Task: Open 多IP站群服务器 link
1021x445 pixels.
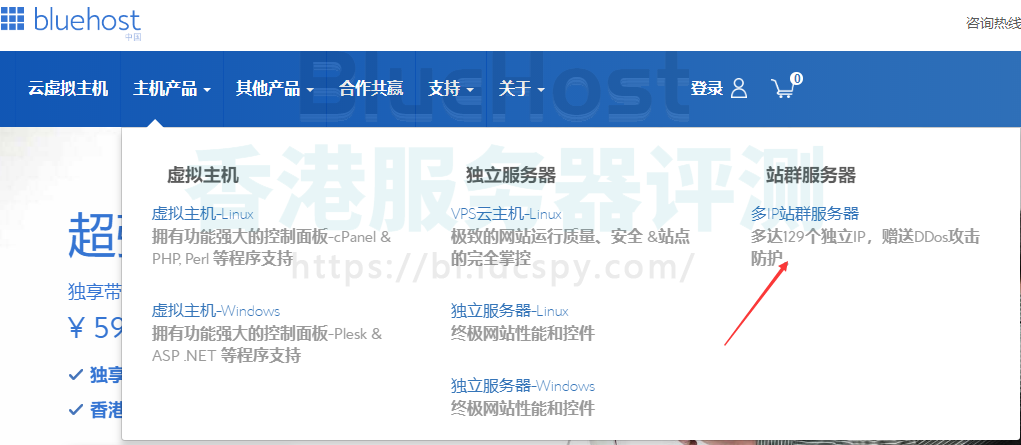Action: point(805,214)
